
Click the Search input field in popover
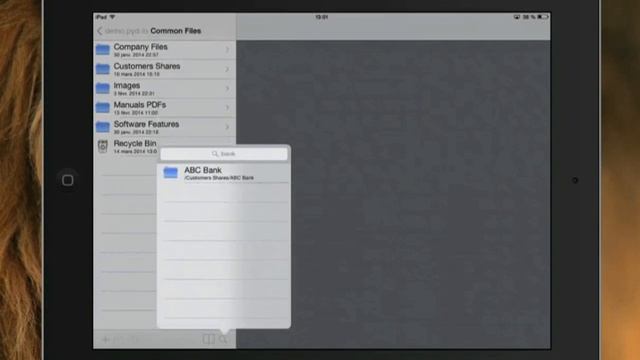tap(224, 154)
